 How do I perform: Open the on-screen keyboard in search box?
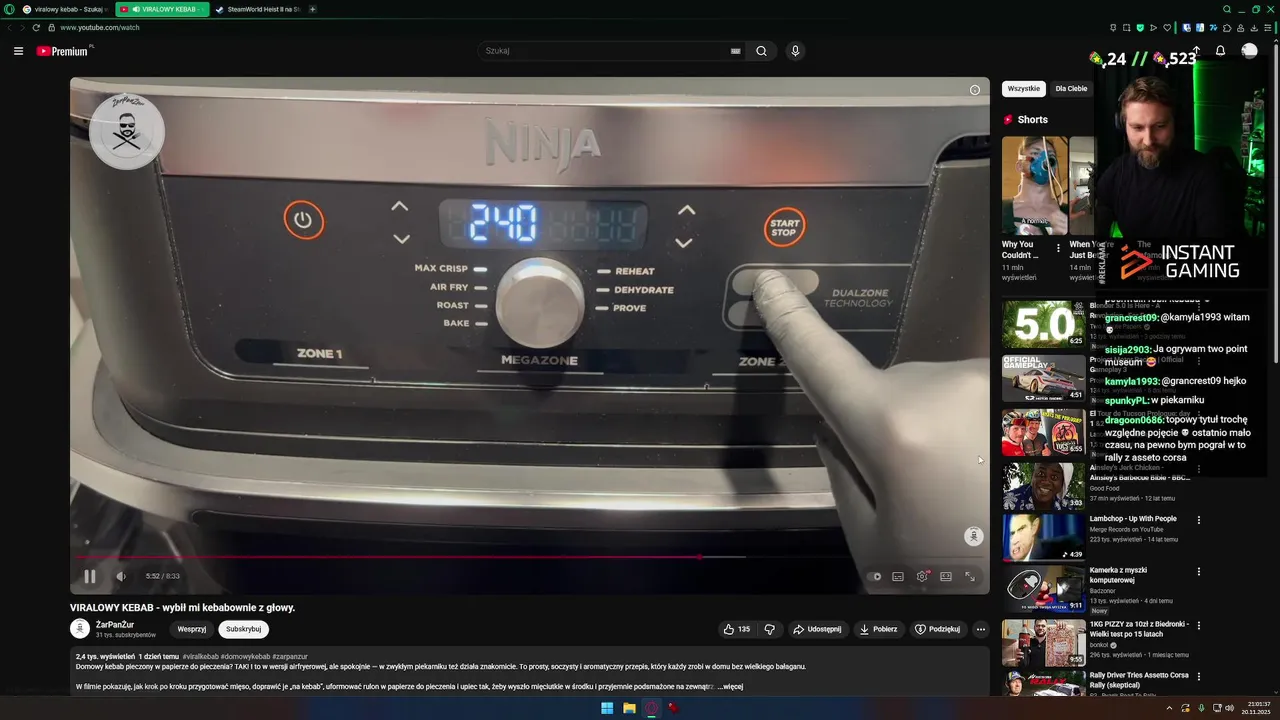point(736,51)
